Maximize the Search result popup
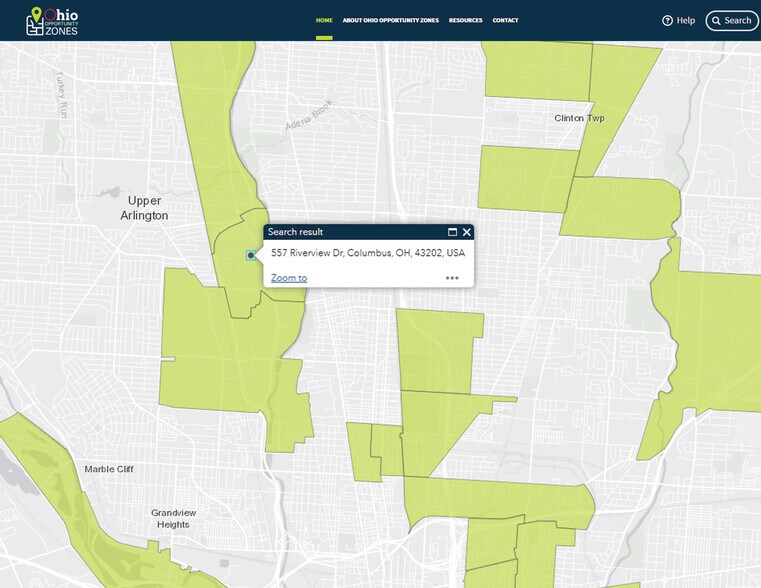Image resolution: width=761 pixels, height=588 pixels. click(x=452, y=232)
